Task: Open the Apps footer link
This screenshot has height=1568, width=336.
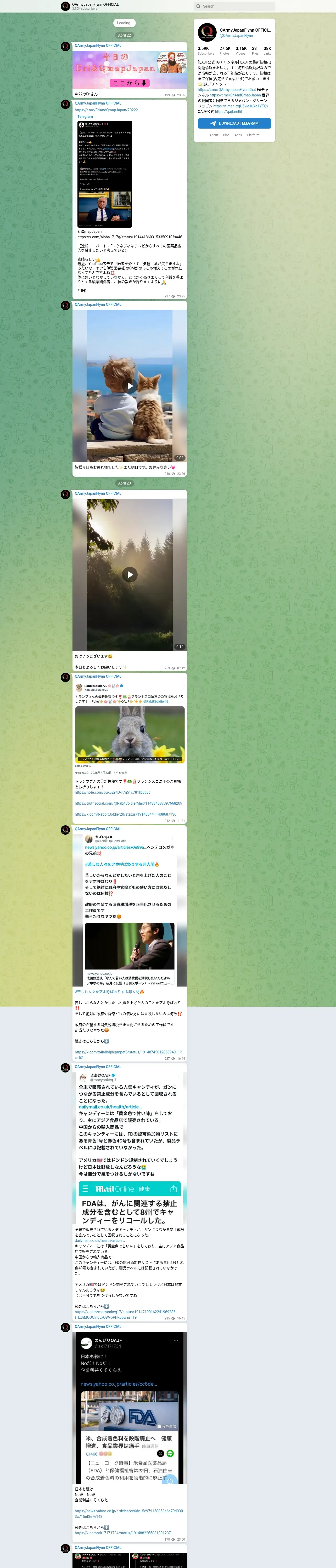Action: pos(238,135)
